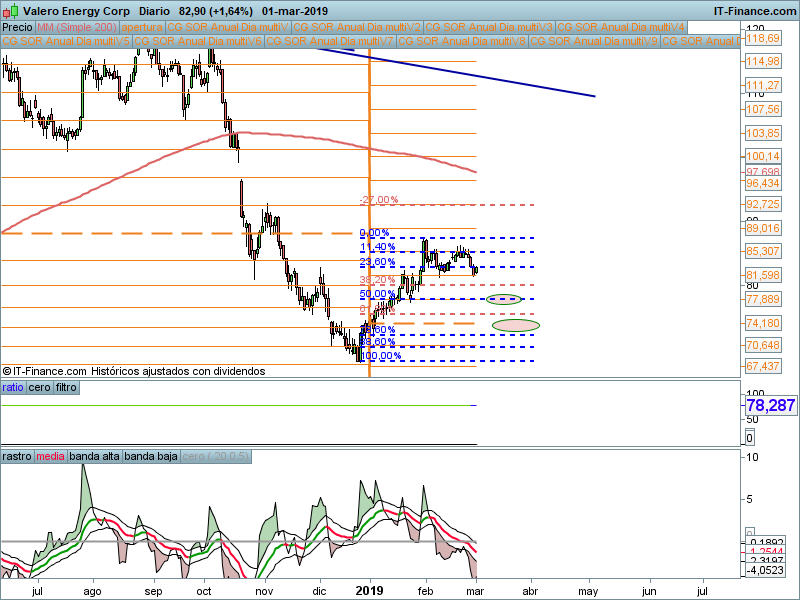Click the upper pink ellipse target marker
Viewport: 800px width, 600px height.
click(x=504, y=299)
